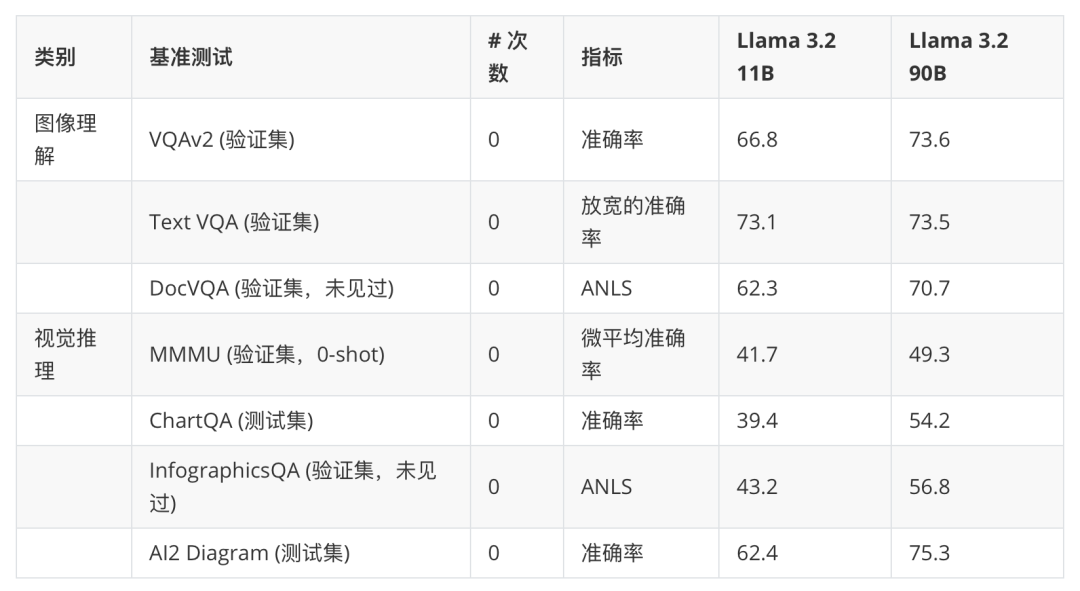Select the 49.3 score cell
This screenshot has width=1080, height=591.
pyautogui.click(x=929, y=354)
